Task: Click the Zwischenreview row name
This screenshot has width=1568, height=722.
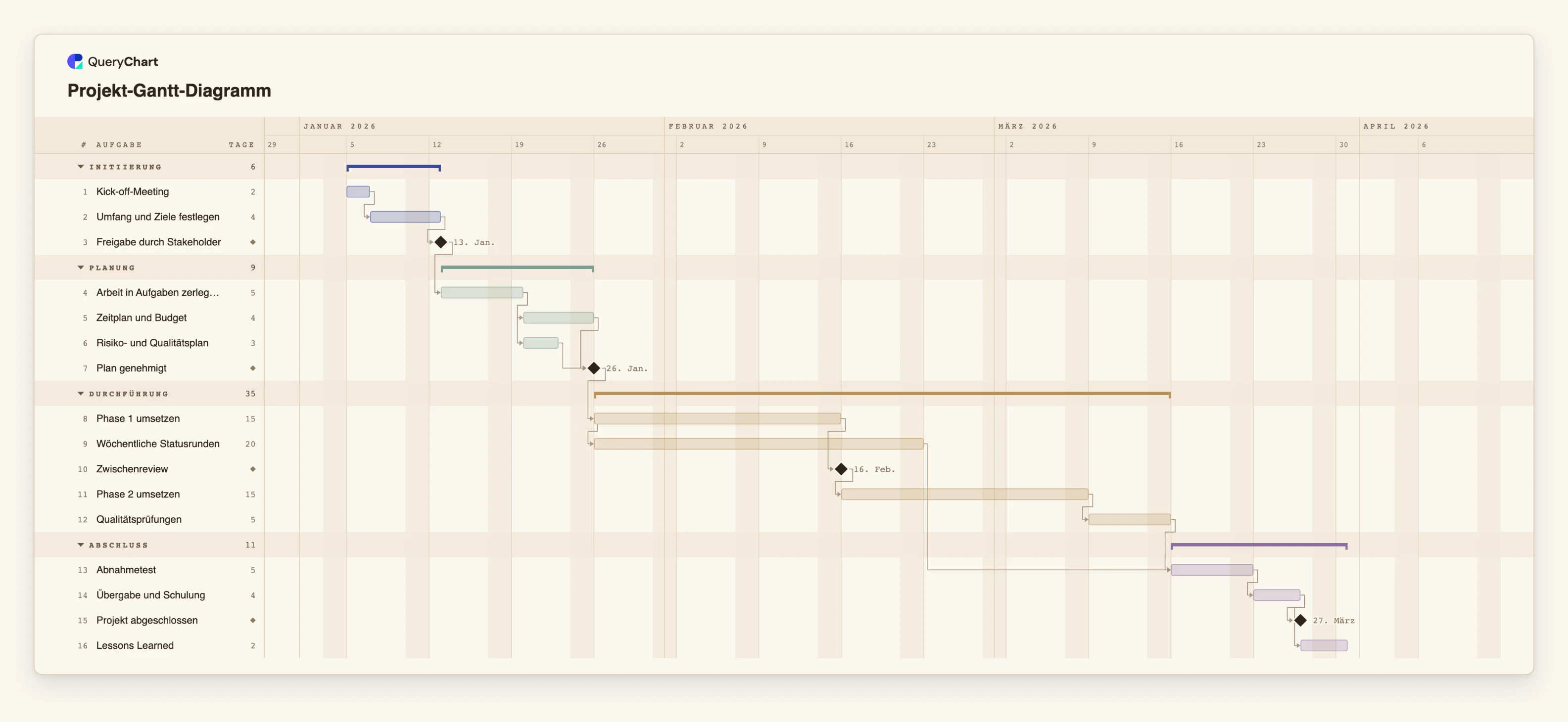Action: [132, 469]
